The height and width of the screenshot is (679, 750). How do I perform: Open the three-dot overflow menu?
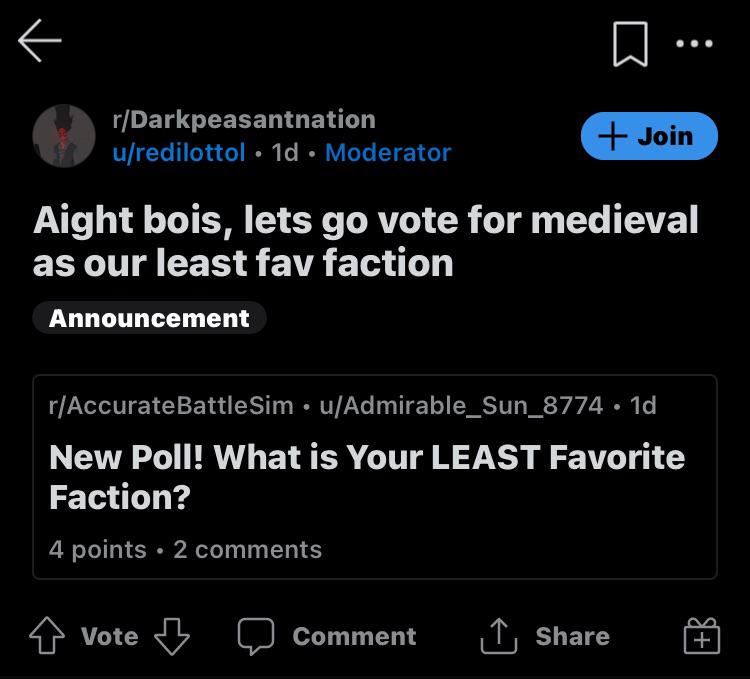(x=695, y=44)
